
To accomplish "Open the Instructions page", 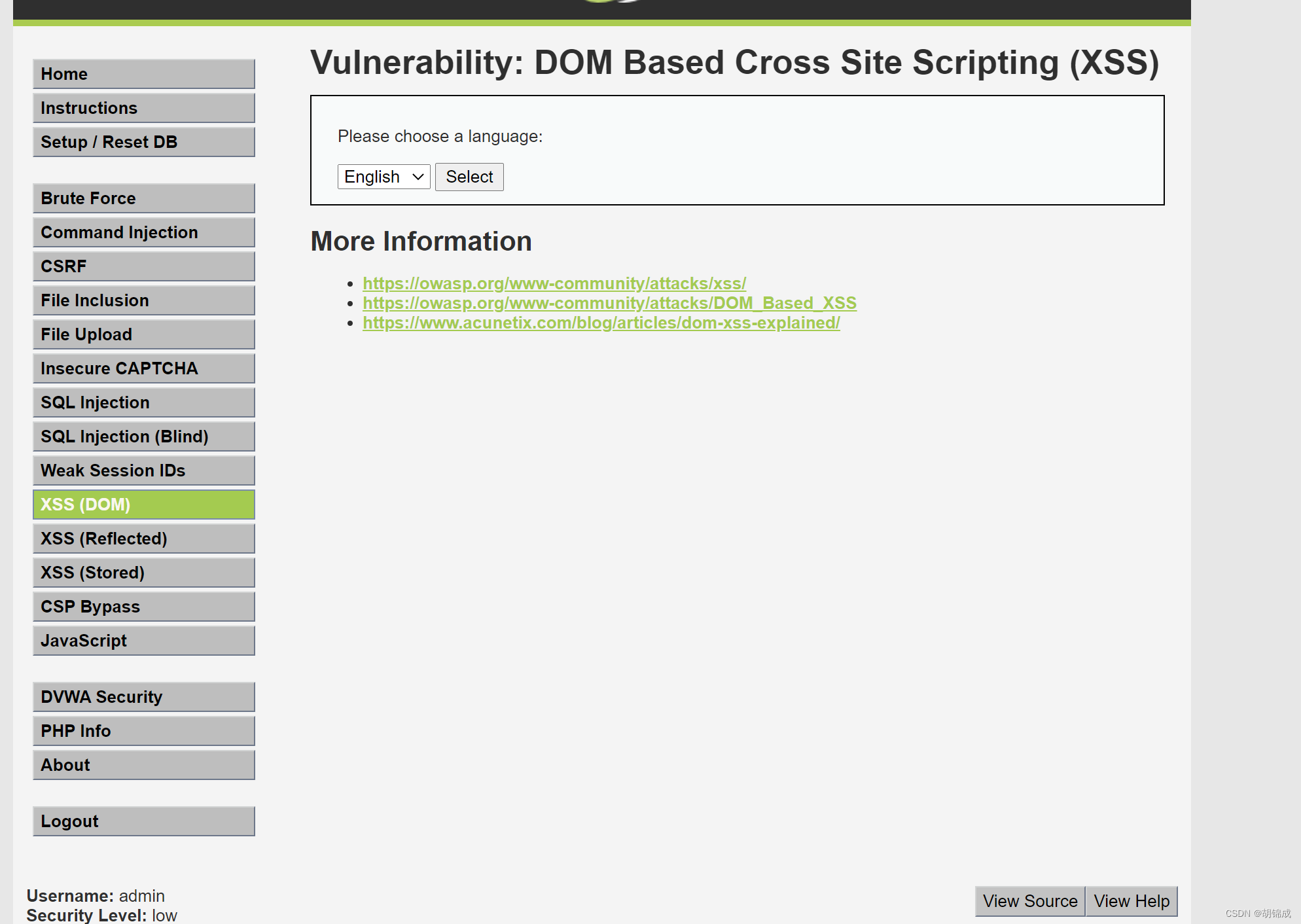I will [144, 108].
